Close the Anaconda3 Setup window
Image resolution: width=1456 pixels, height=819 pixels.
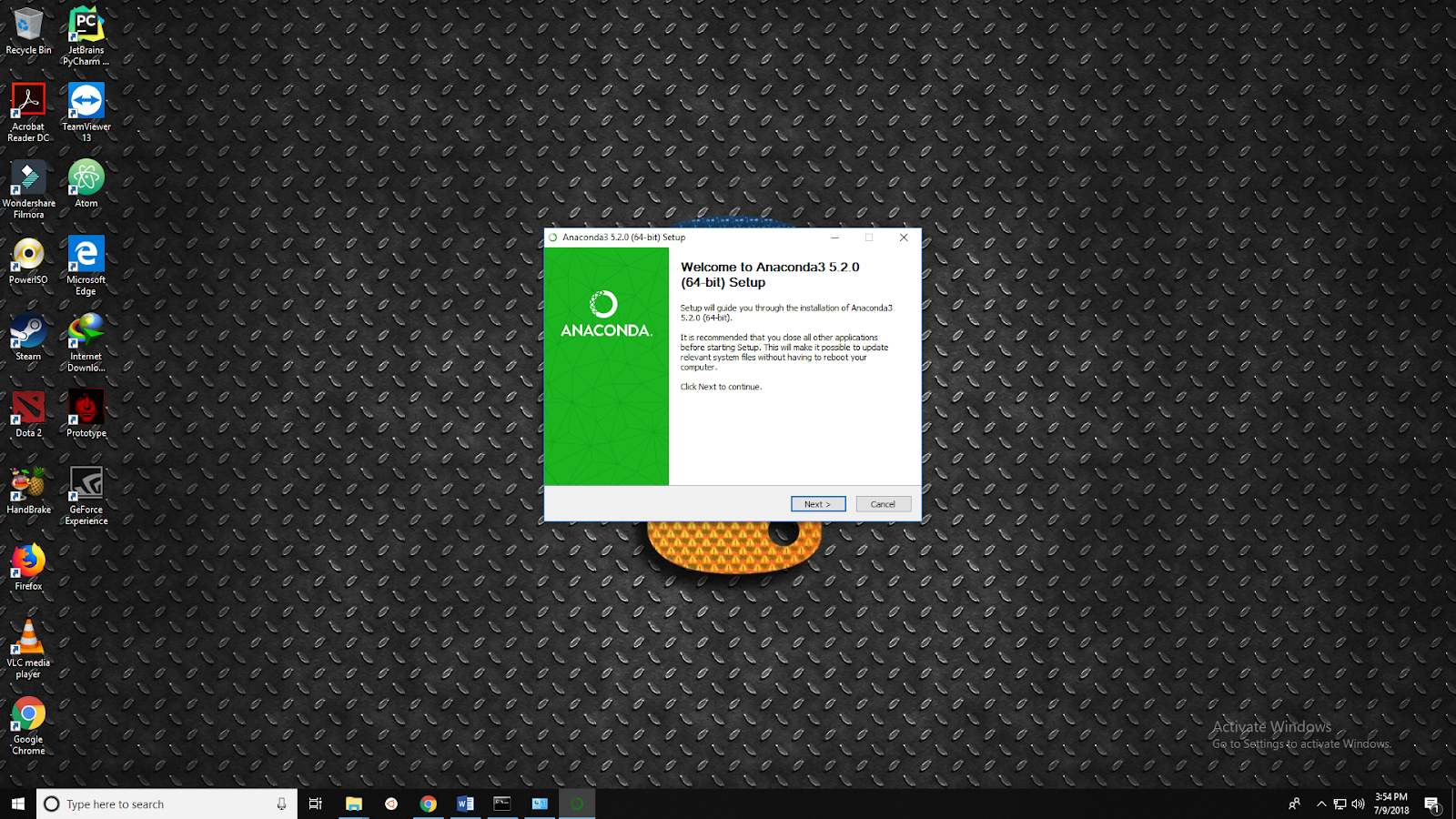click(904, 238)
